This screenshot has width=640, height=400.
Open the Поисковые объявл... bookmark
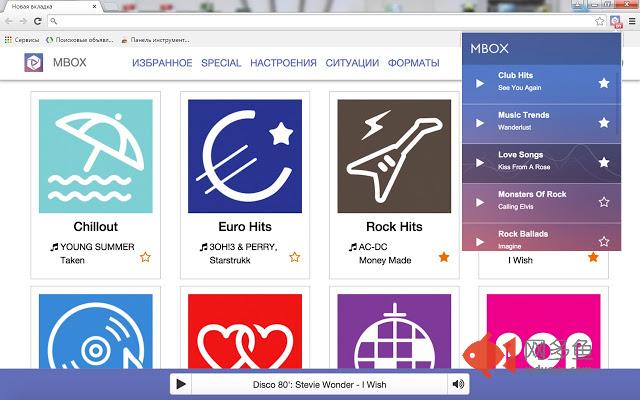point(80,40)
